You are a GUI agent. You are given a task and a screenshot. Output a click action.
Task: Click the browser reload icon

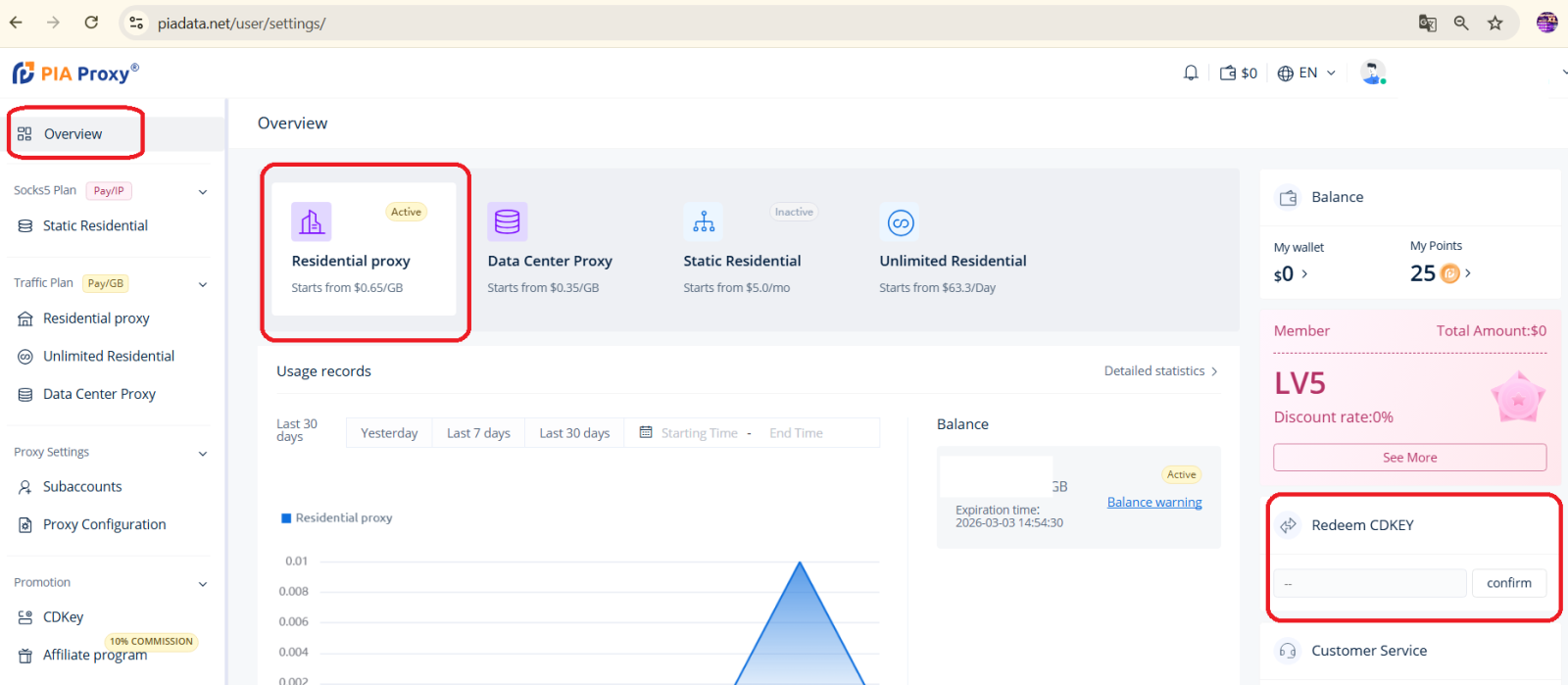tap(91, 23)
